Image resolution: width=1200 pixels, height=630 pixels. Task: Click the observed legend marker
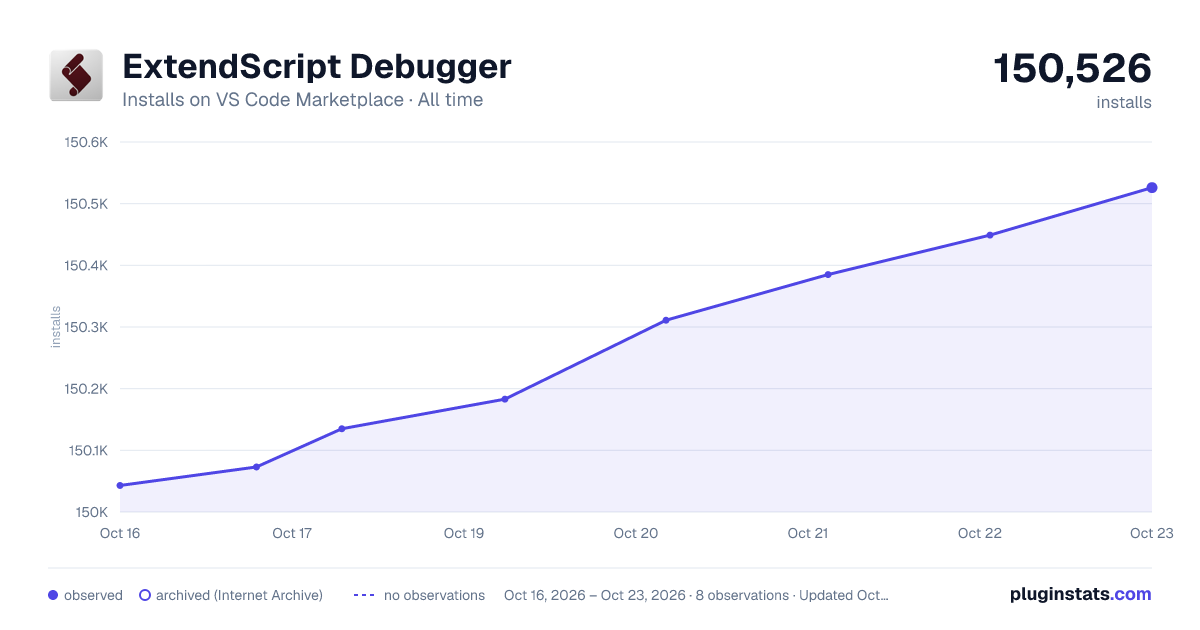click(x=53, y=595)
